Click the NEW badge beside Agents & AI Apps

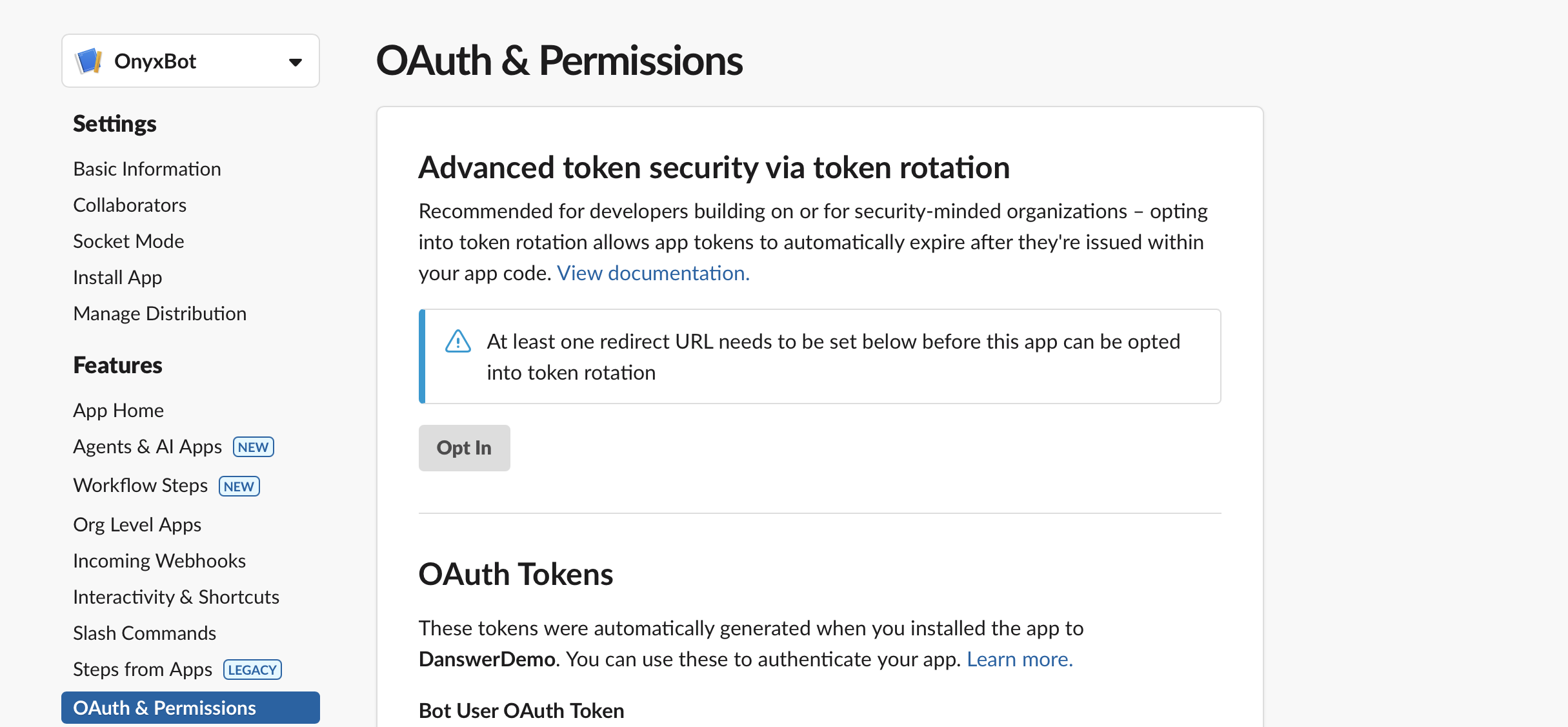(x=253, y=446)
